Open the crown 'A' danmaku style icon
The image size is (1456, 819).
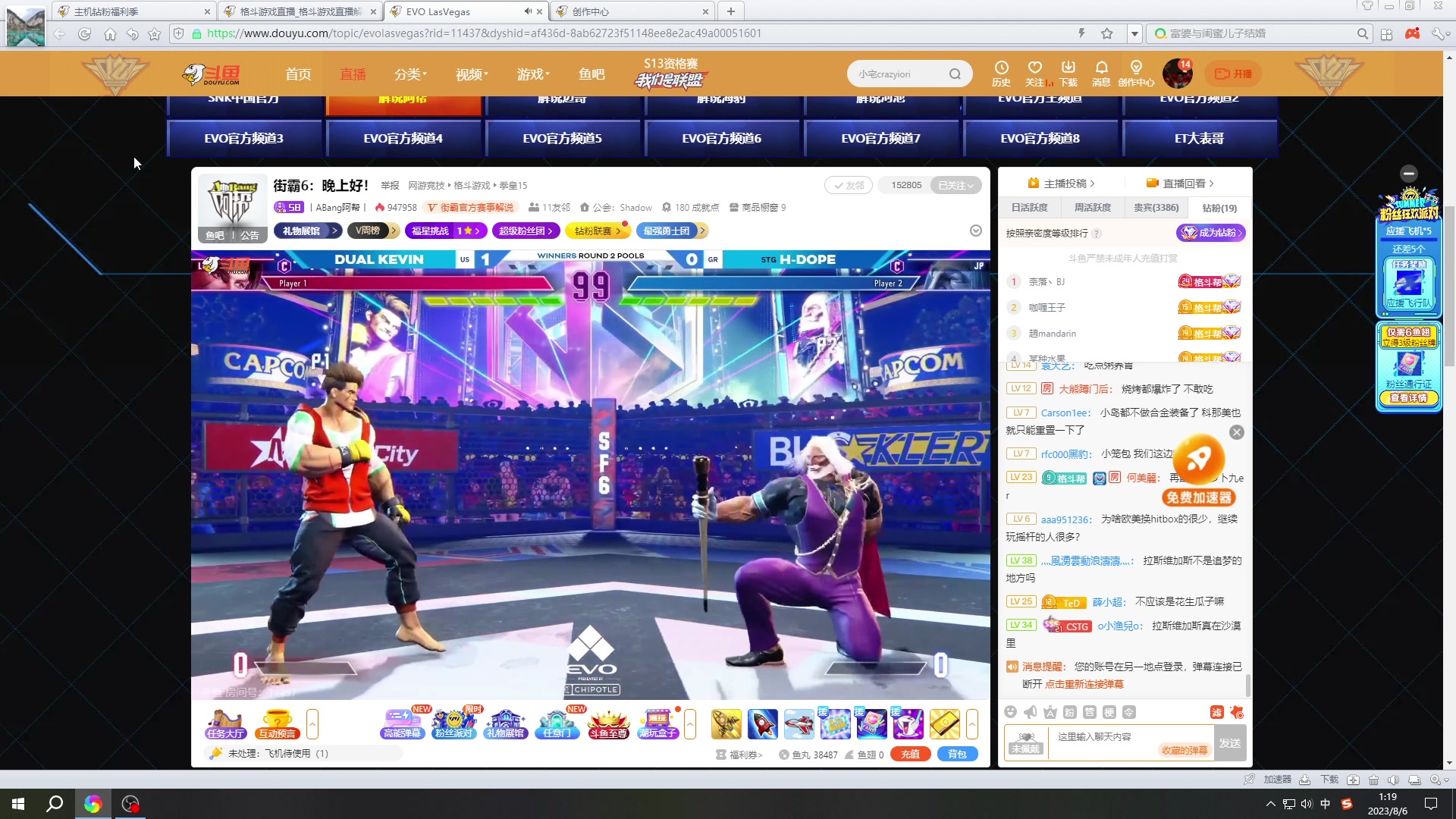click(1050, 712)
